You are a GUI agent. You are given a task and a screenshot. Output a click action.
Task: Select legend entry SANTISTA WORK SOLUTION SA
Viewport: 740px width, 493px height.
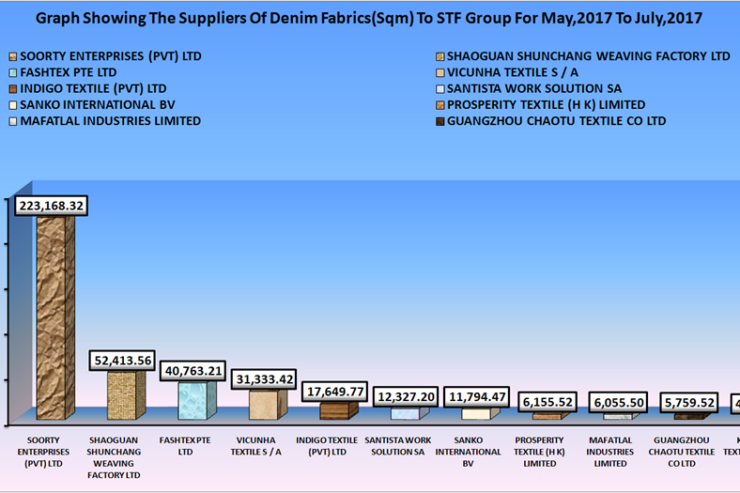tap(534, 89)
